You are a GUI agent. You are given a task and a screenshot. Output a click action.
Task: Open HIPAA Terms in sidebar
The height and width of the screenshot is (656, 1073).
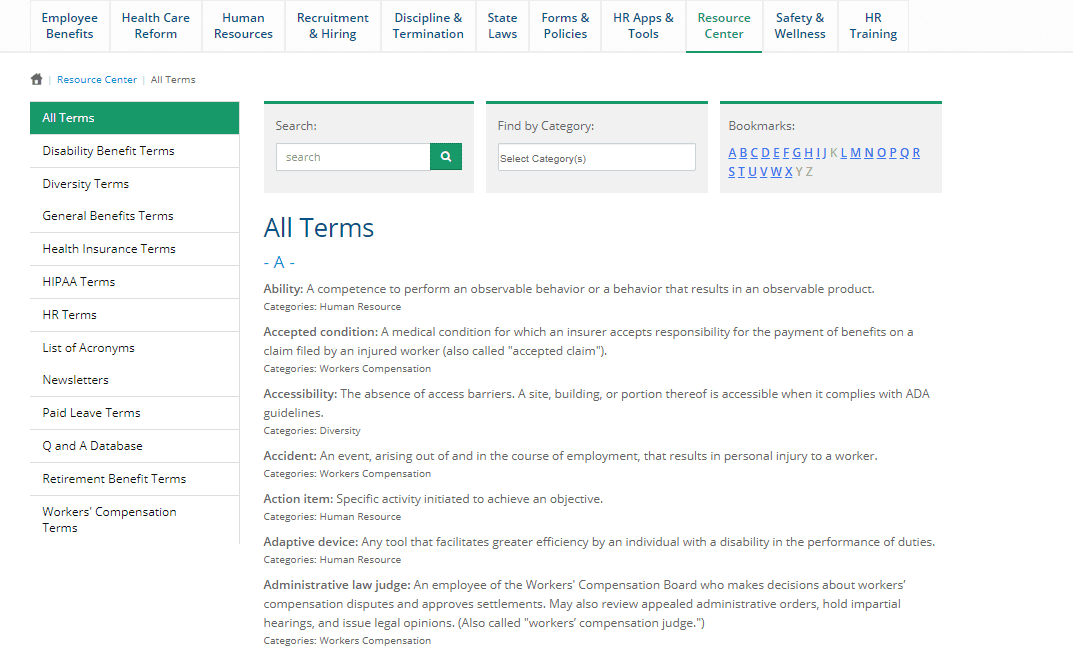pos(135,281)
